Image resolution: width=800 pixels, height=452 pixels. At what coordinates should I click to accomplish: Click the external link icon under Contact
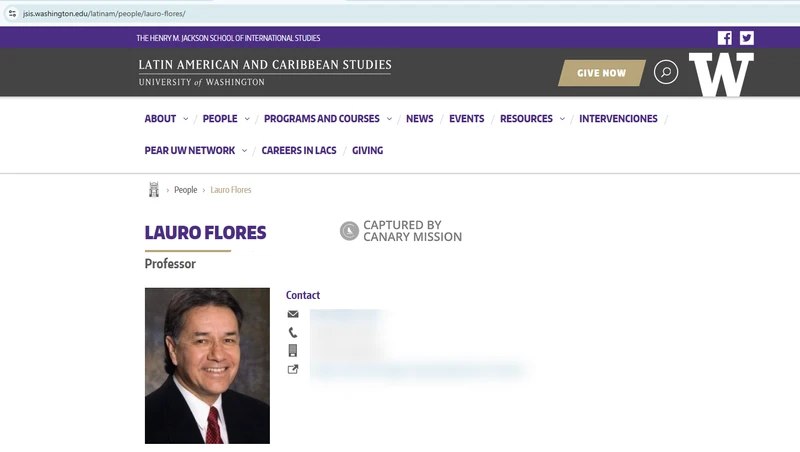pyautogui.click(x=293, y=369)
